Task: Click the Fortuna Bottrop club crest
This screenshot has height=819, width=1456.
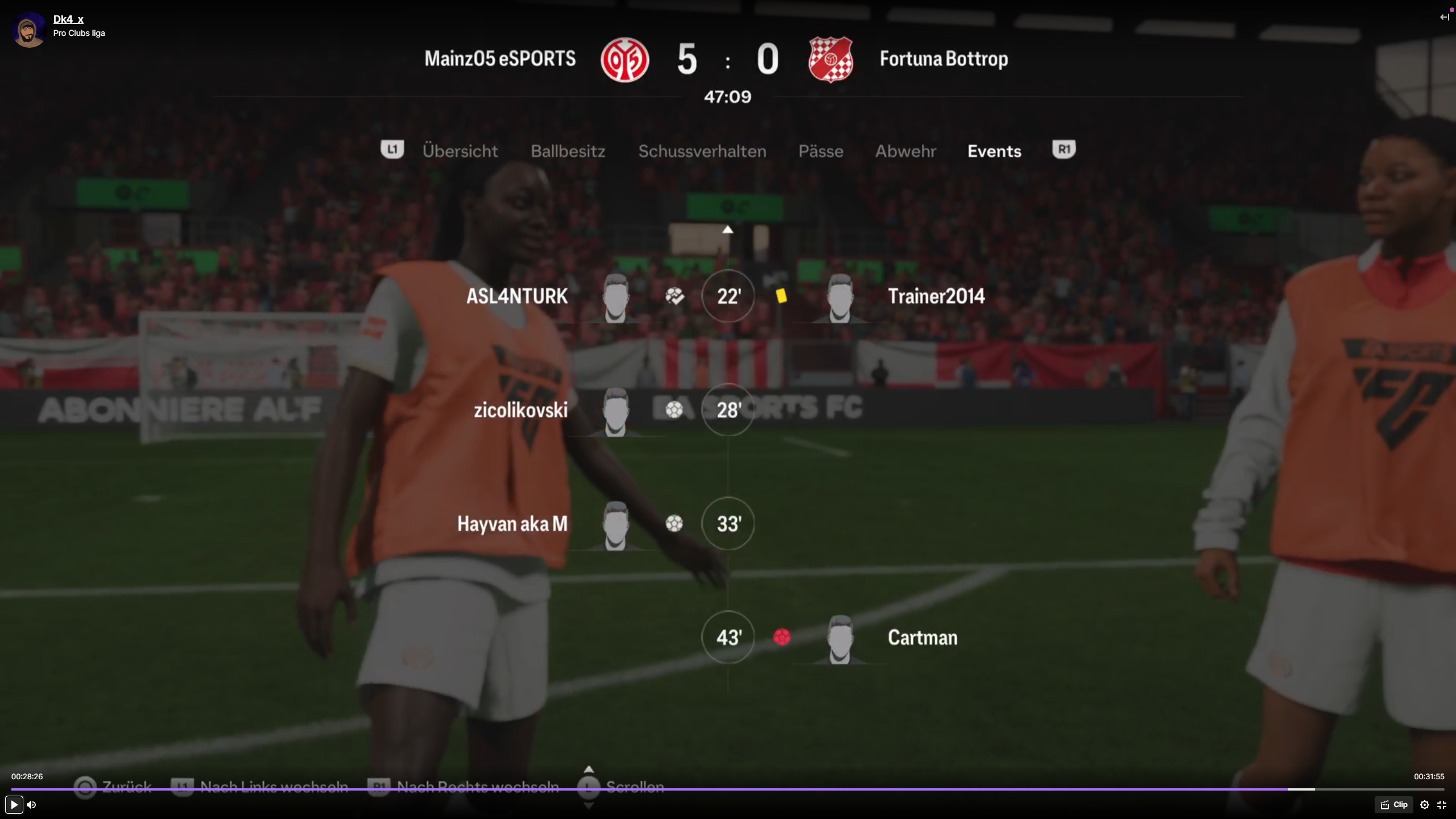Action: 830,60
